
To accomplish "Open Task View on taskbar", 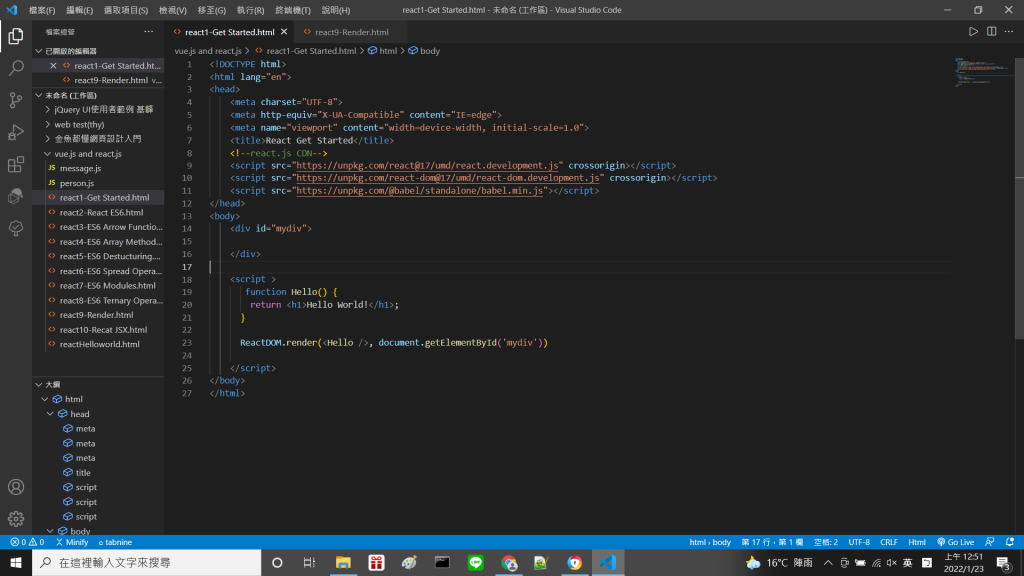I will point(310,562).
